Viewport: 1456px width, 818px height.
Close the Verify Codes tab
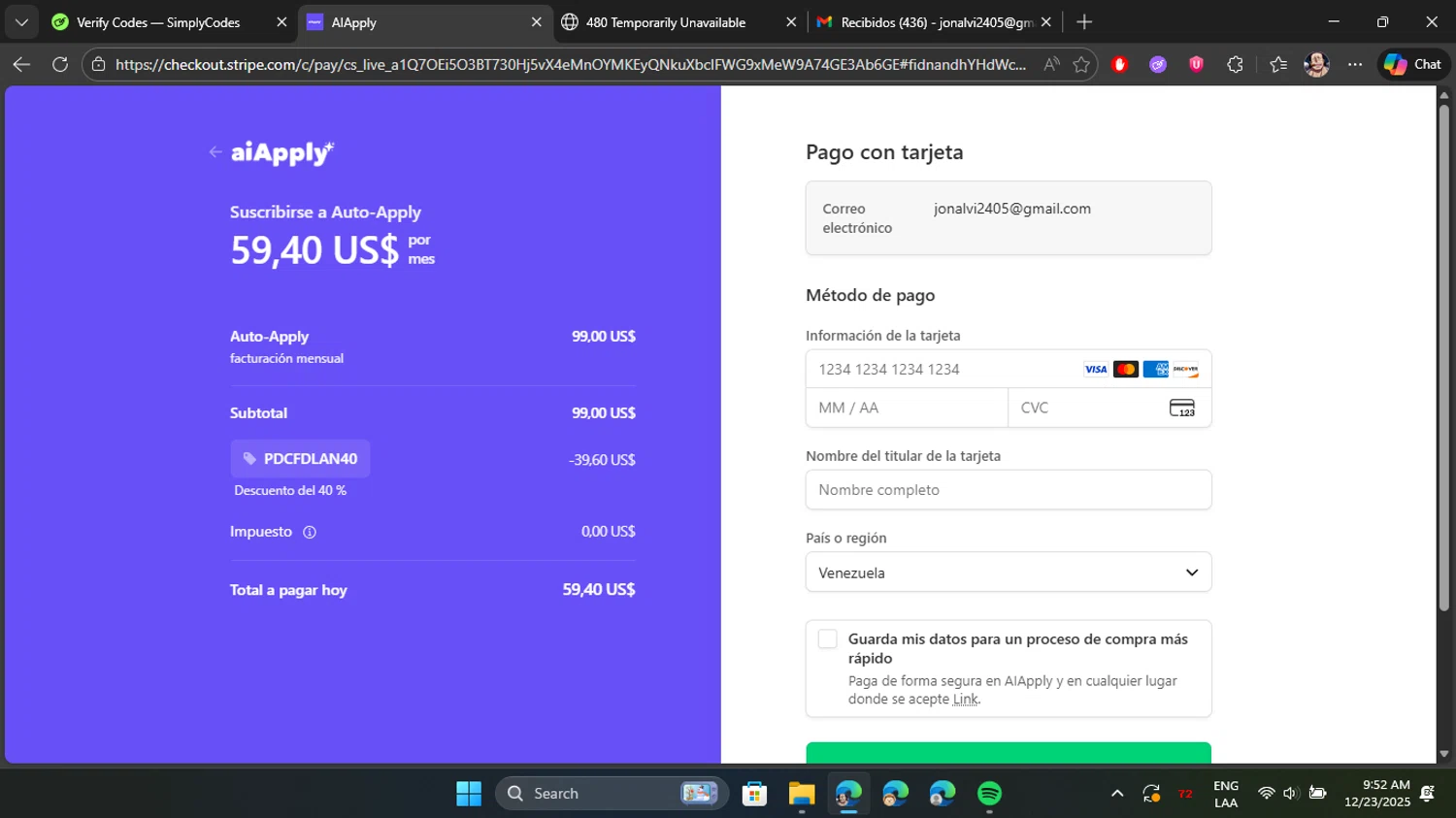[281, 22]
